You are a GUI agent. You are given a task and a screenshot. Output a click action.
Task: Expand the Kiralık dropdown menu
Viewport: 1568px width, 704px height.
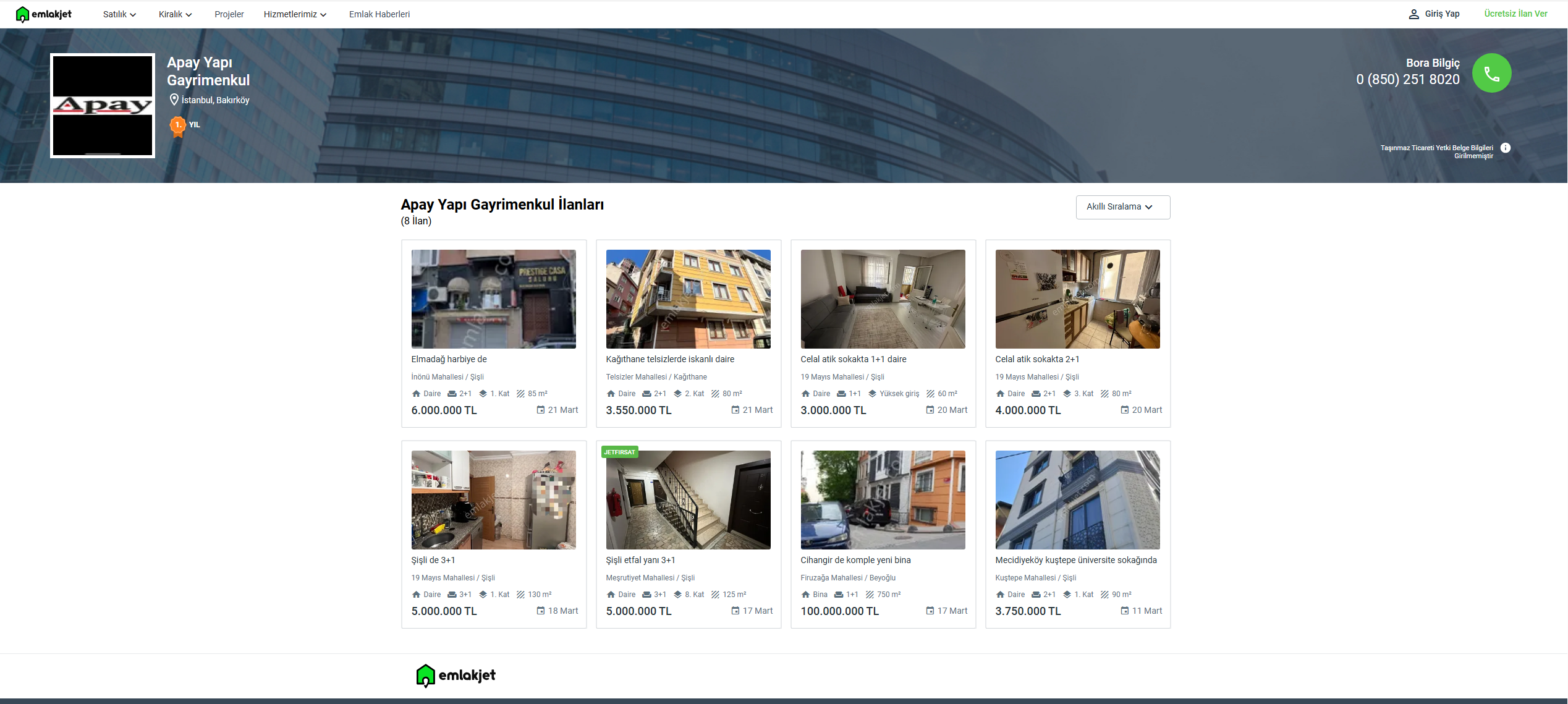pos(175,14)
